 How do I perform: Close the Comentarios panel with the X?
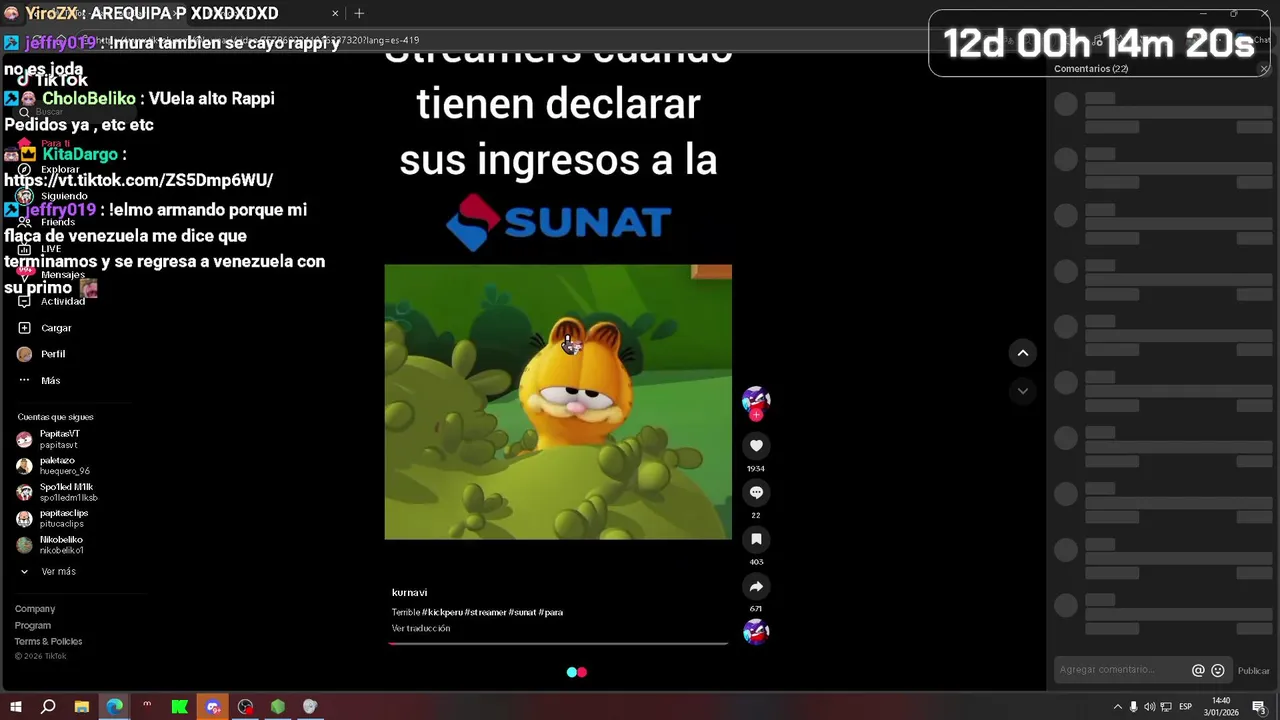(1264, 69)
